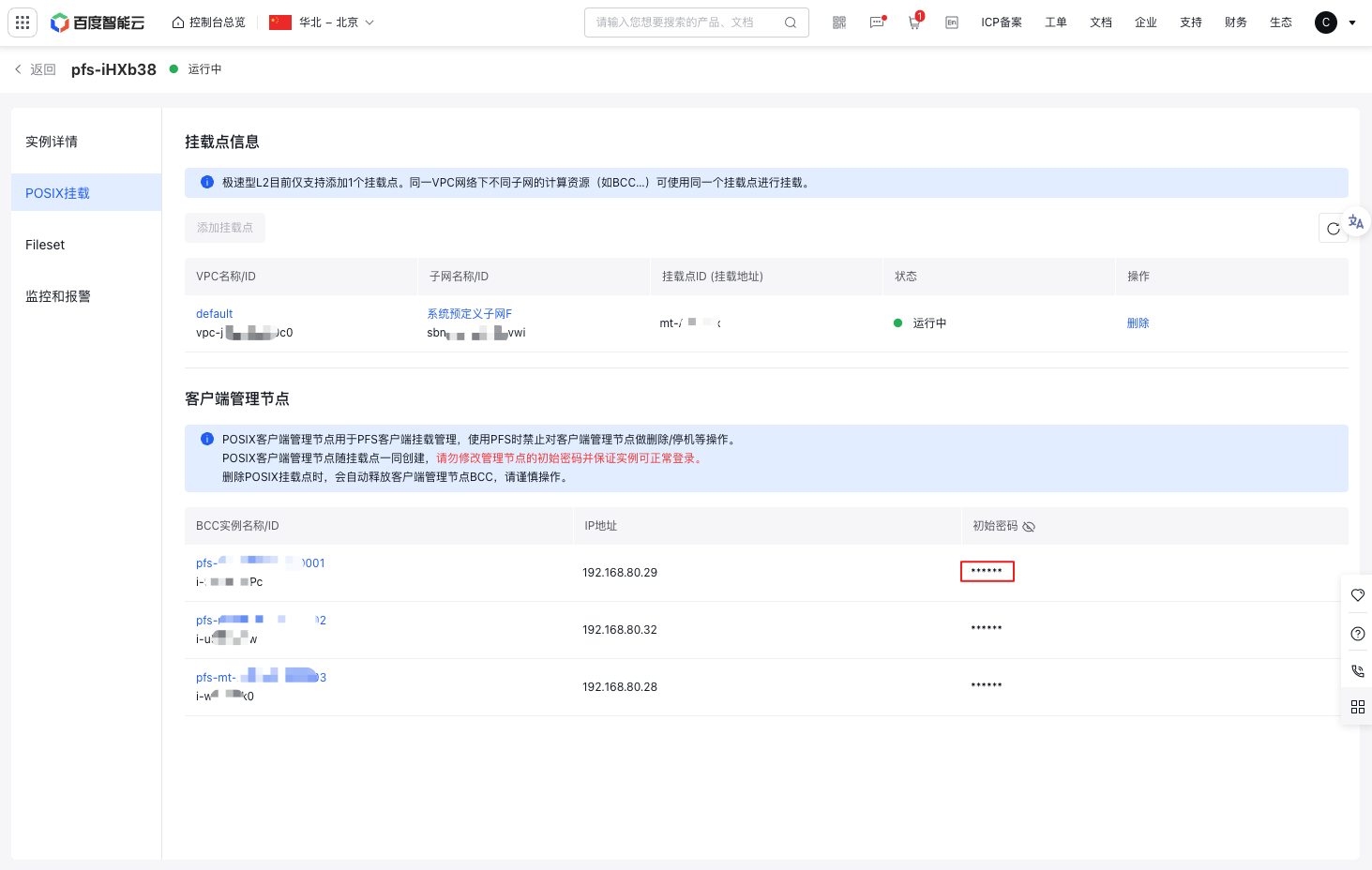
Task: Click masked password for 192.168.80.29
Action: (987, 571)
